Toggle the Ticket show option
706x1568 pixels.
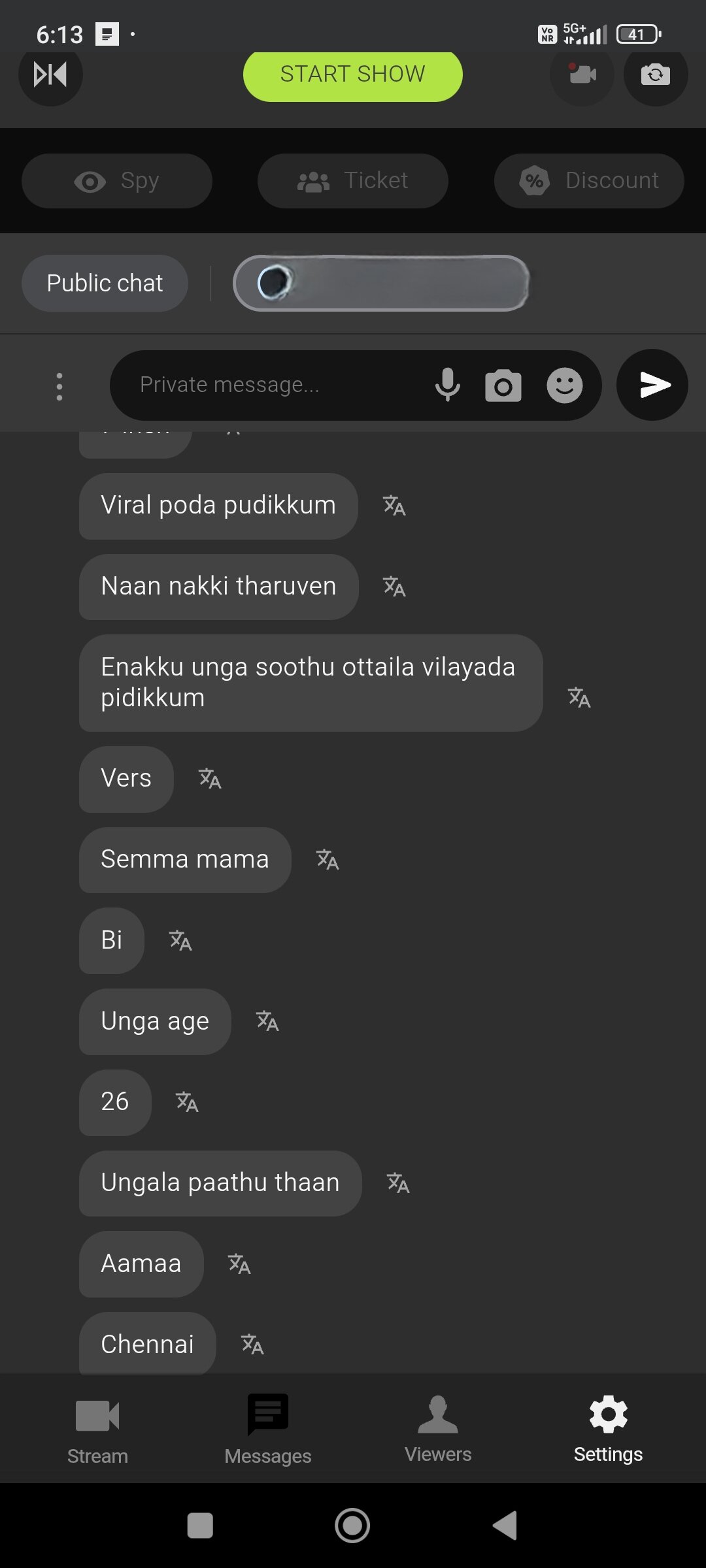click(x=353, y=181)
